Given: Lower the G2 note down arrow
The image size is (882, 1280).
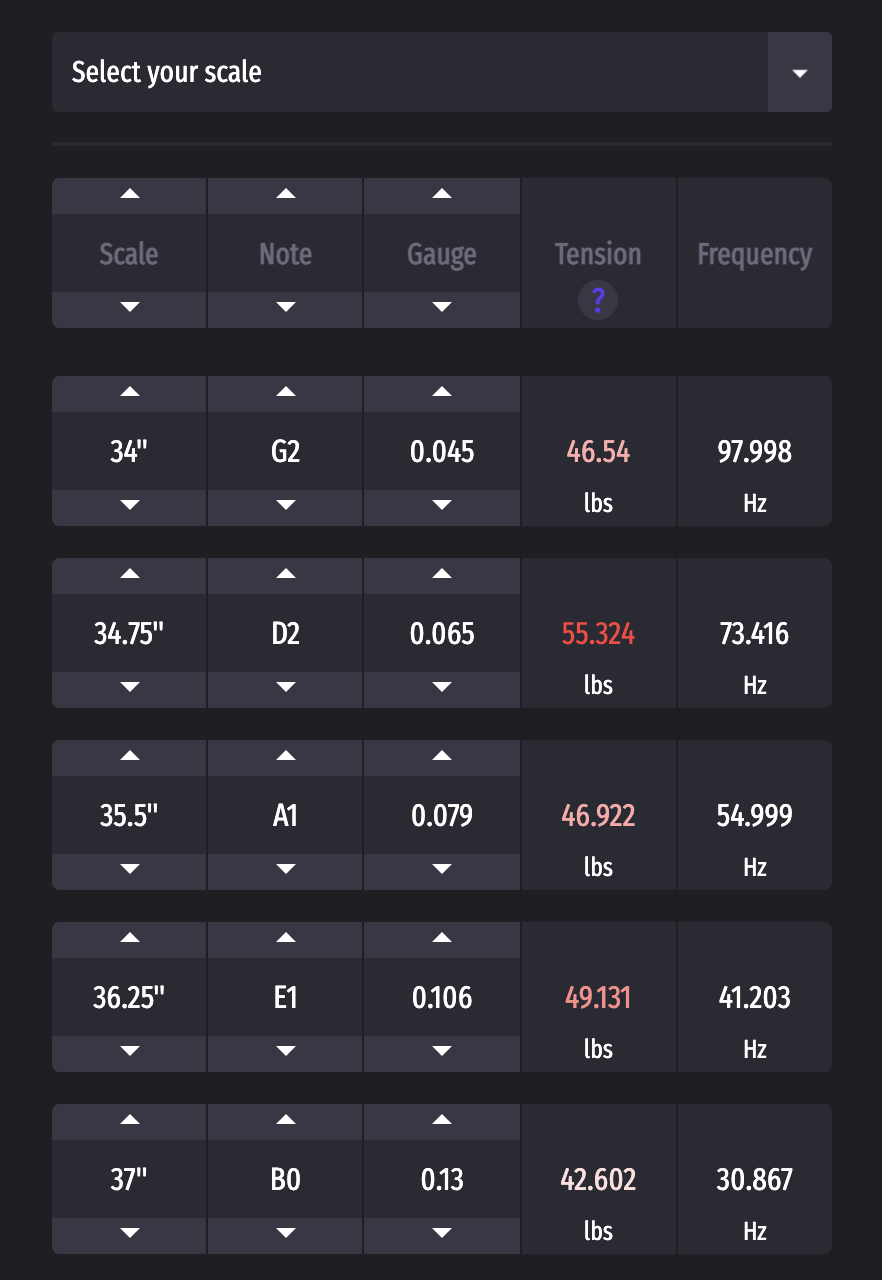Looking at the screenshot, I should [285, 507].
